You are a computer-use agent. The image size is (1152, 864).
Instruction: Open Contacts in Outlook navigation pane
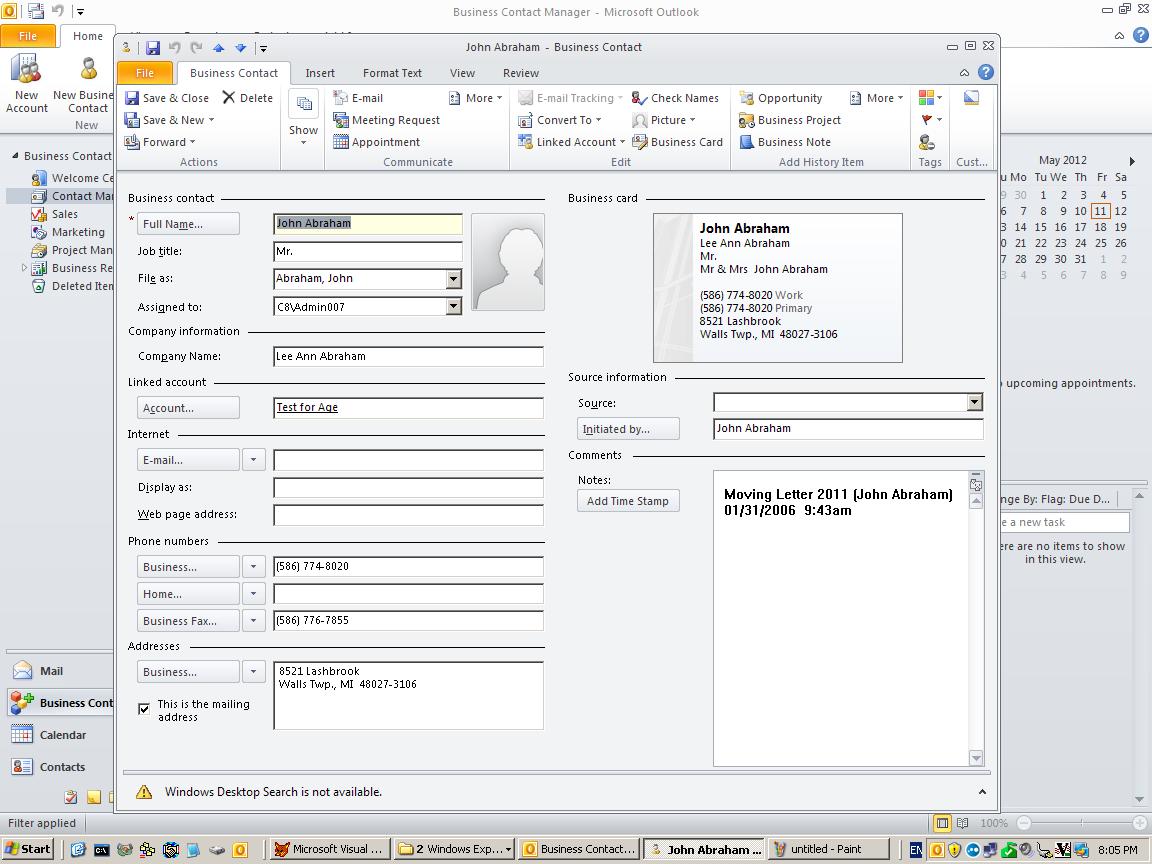[62, 767]
